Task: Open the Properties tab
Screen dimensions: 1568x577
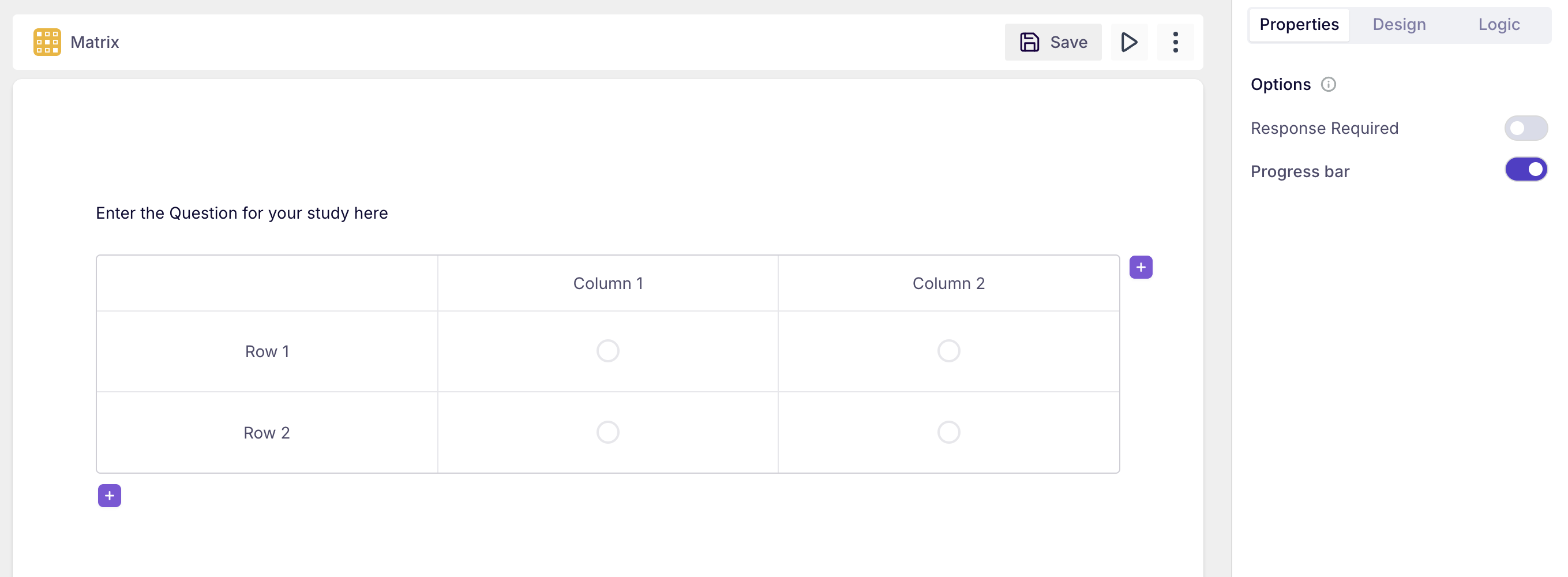Action: (x=1299, y=25)
